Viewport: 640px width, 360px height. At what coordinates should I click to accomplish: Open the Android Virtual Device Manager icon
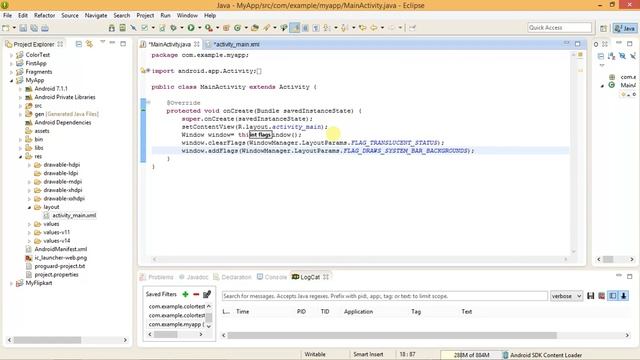click(122, 28)
